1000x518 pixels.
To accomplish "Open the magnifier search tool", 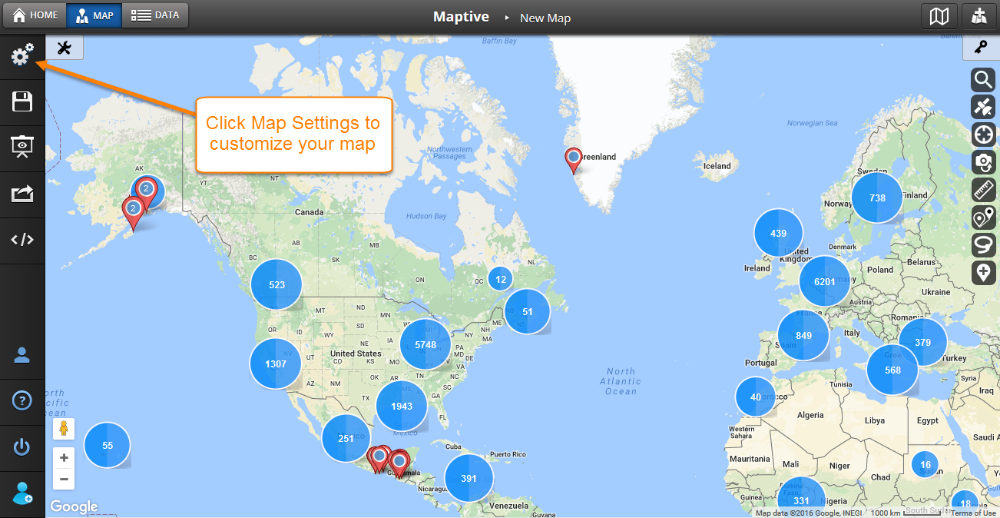I will (983, 80).
